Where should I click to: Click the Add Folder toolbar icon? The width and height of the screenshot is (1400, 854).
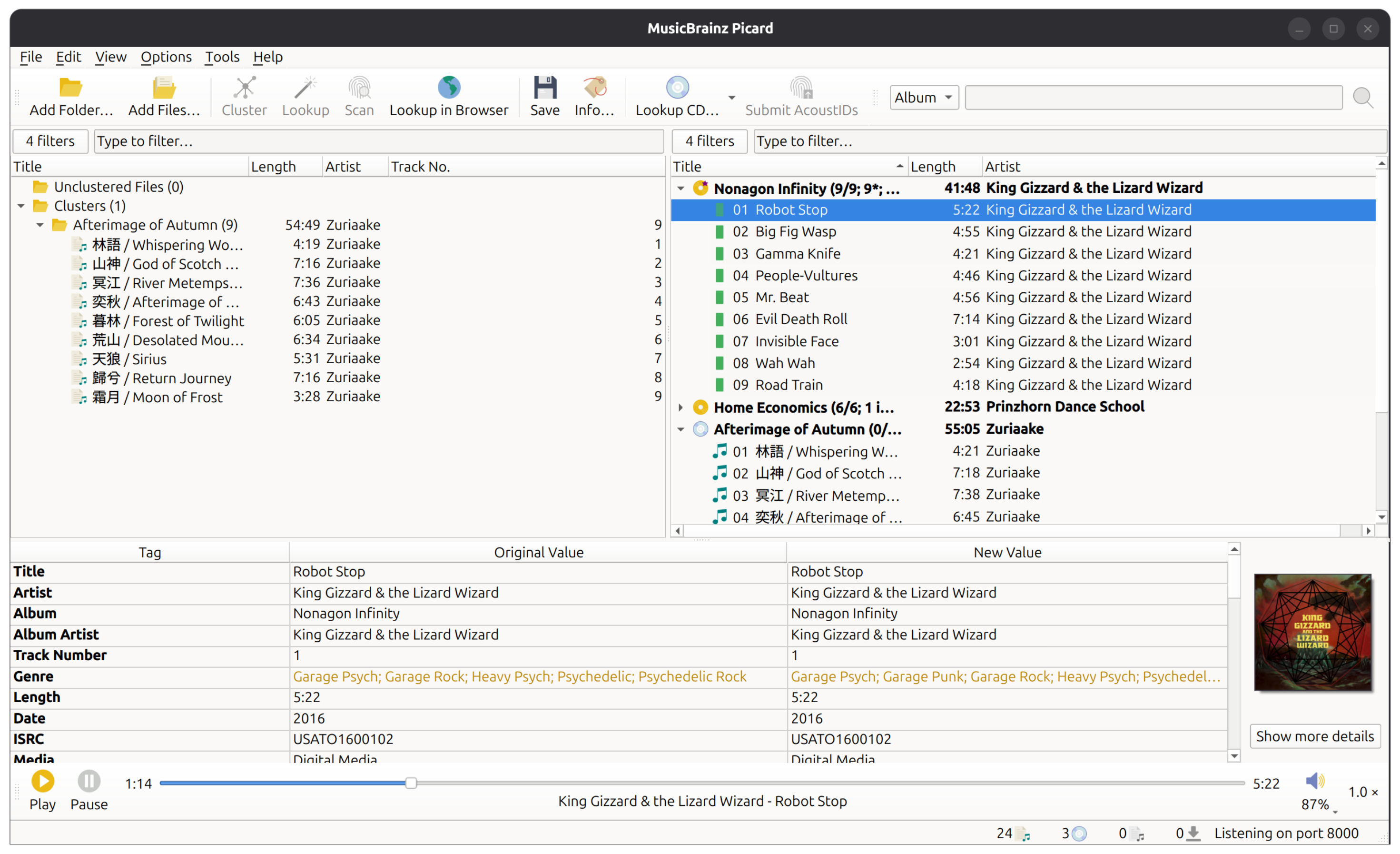[x=71, y=88]
